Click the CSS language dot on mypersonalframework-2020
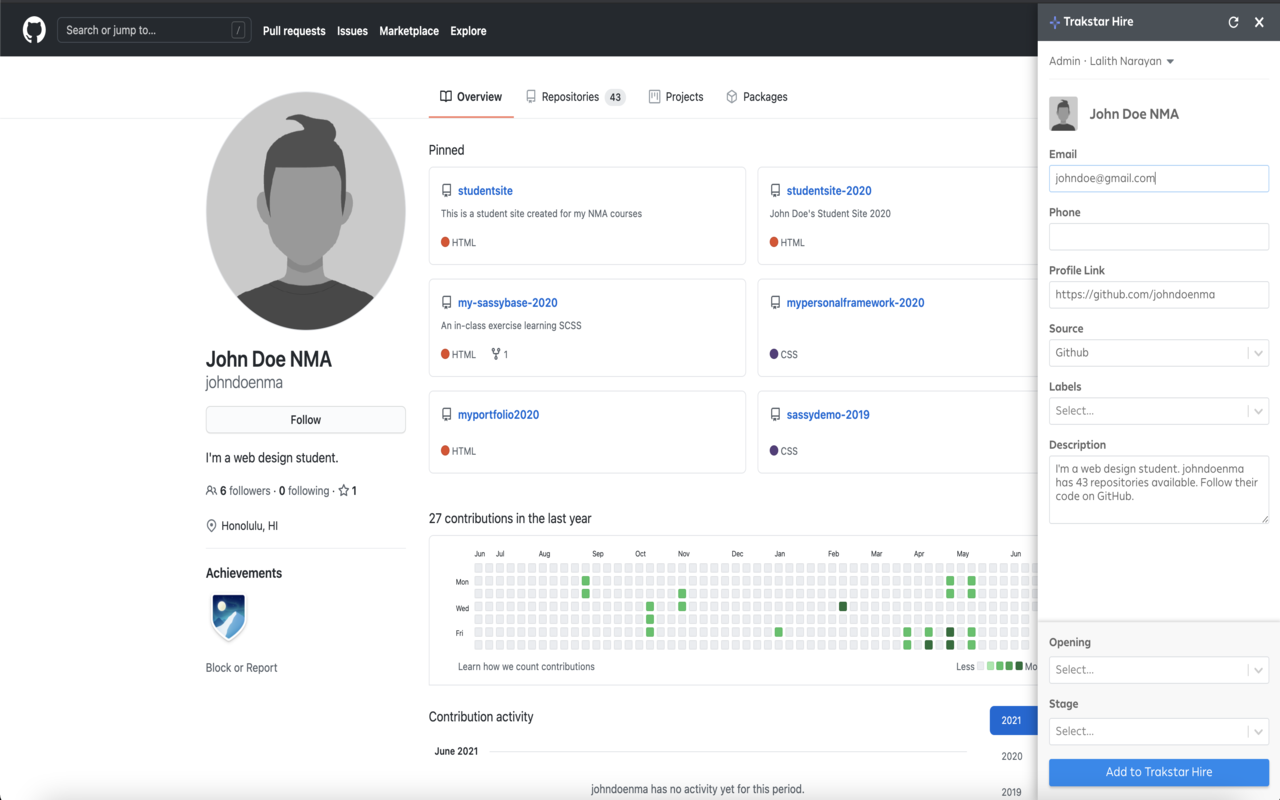The image size is (1280, 800). [x=774, y=354]
